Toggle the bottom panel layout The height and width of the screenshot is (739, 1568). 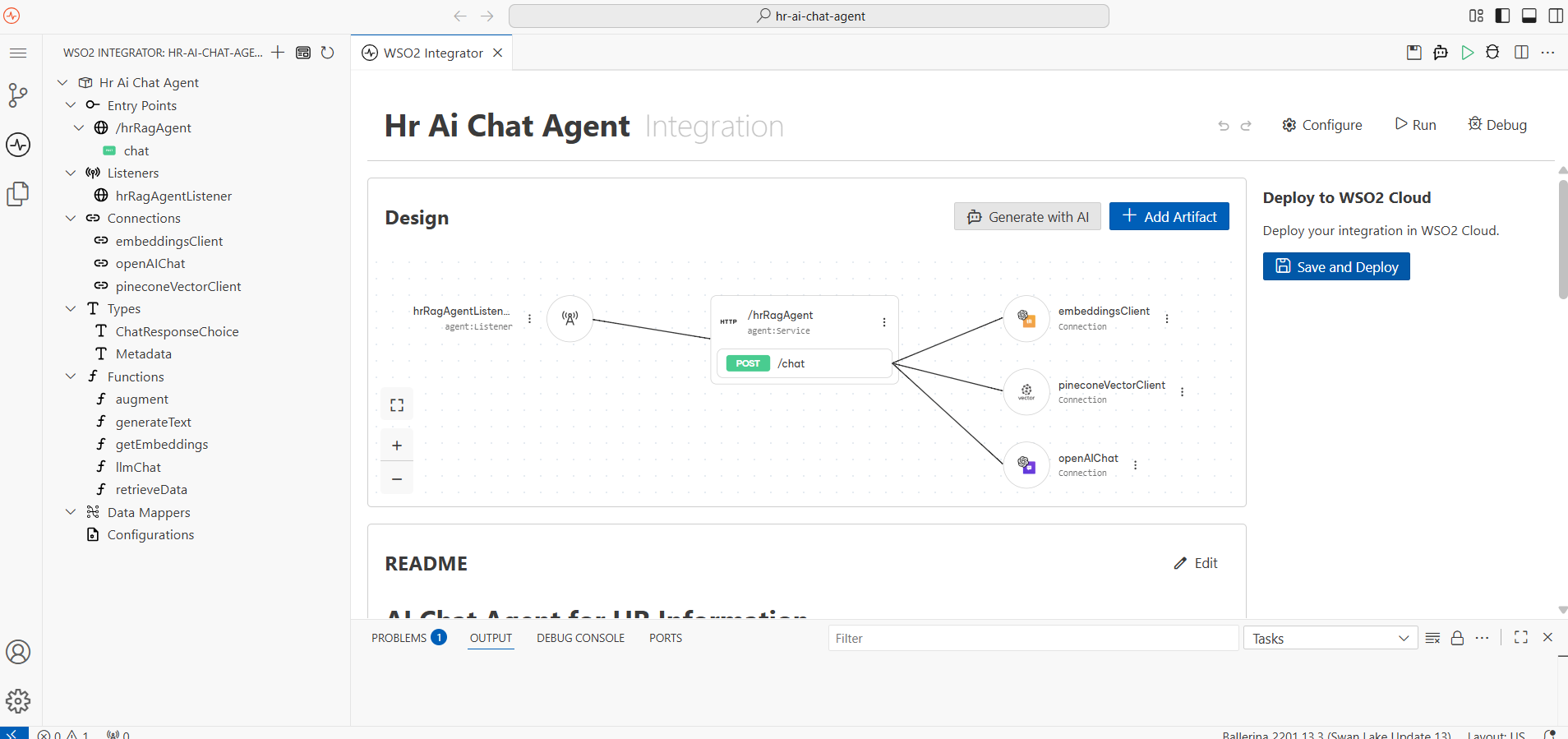1529,16
